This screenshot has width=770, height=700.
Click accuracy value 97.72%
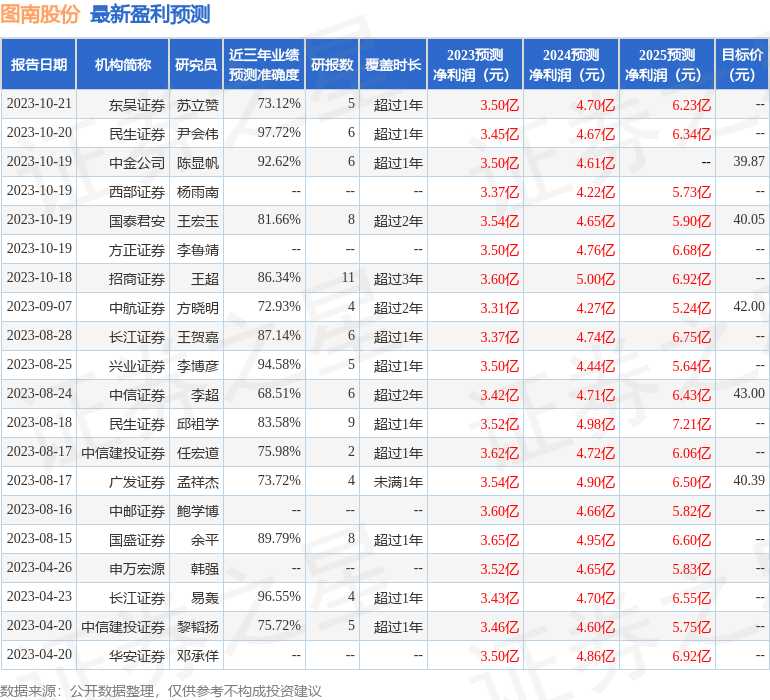(x=279, y=133)
